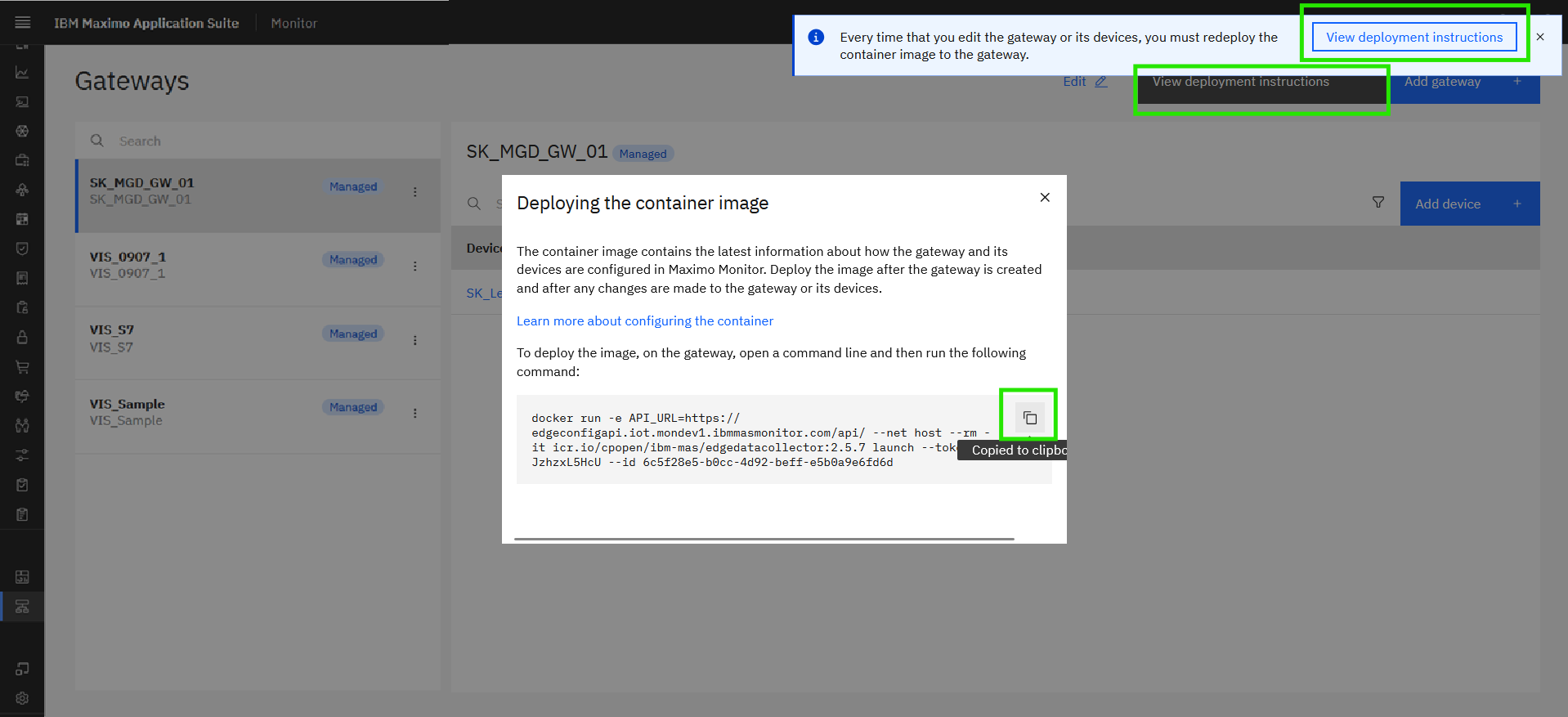Open the gear settings icon in sidebar

coord(22,698)
